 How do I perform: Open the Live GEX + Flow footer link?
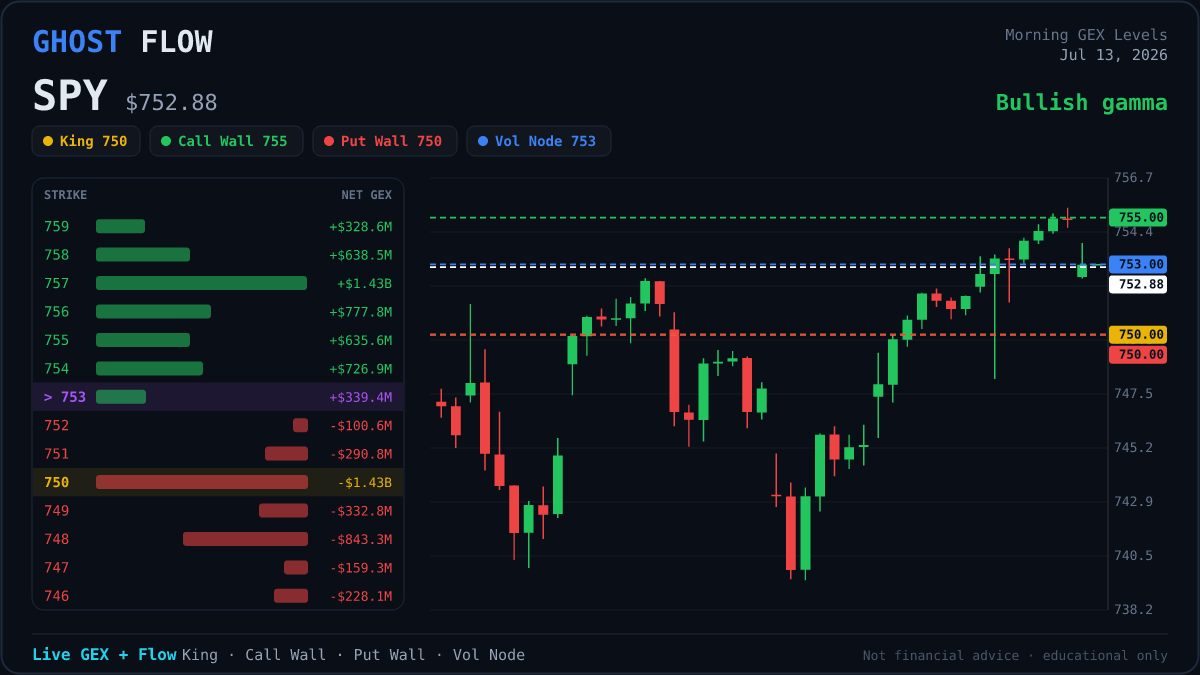pos(104,655)
